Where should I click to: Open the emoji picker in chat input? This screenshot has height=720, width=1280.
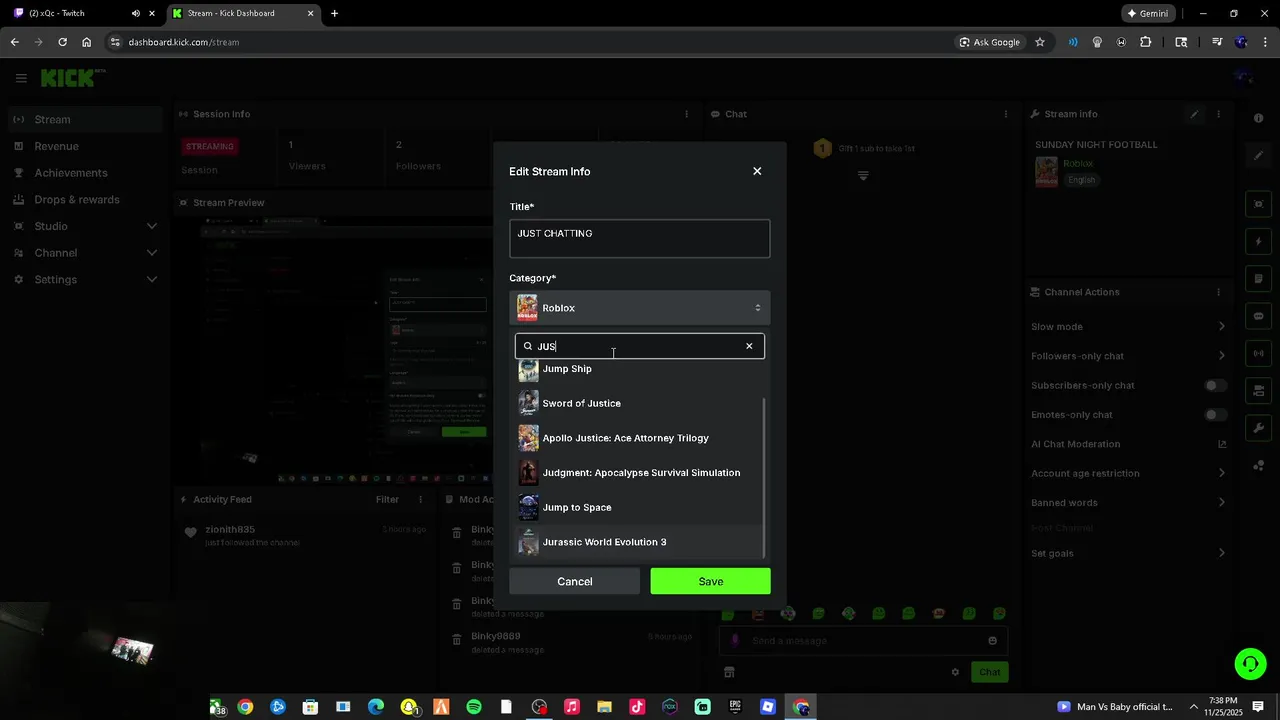pos(992,641)
